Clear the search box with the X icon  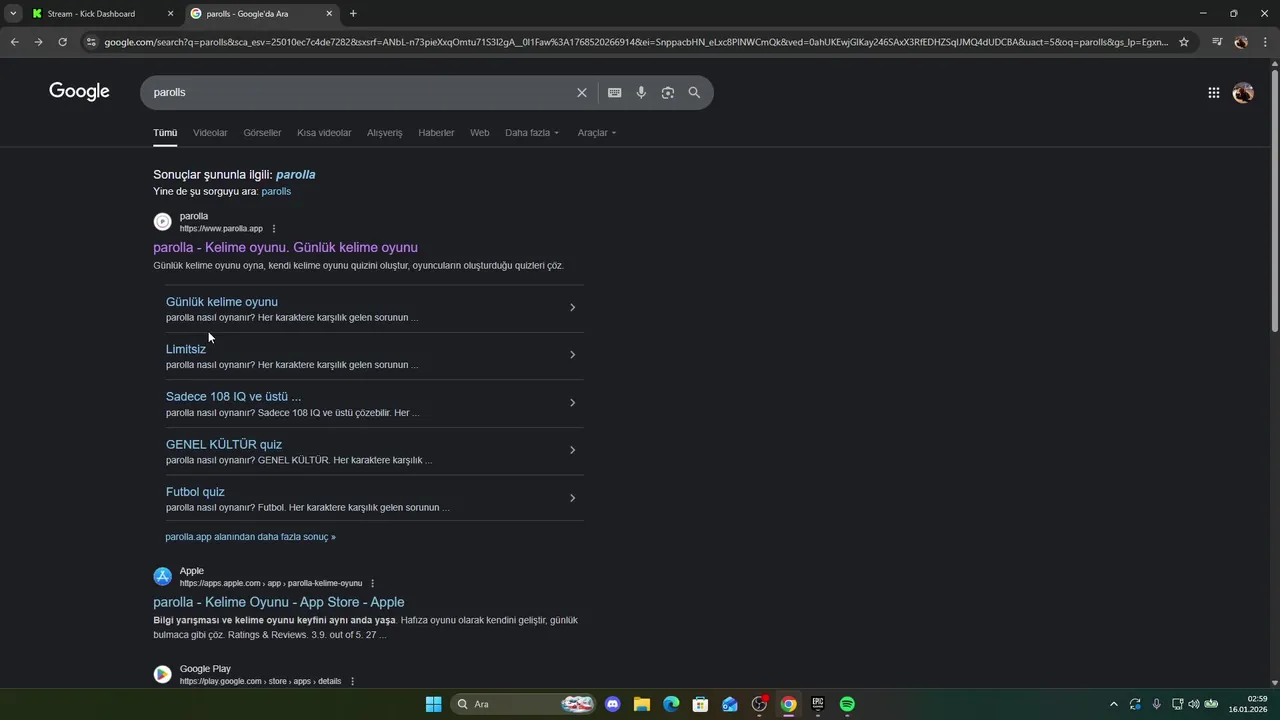coord(581,92)
